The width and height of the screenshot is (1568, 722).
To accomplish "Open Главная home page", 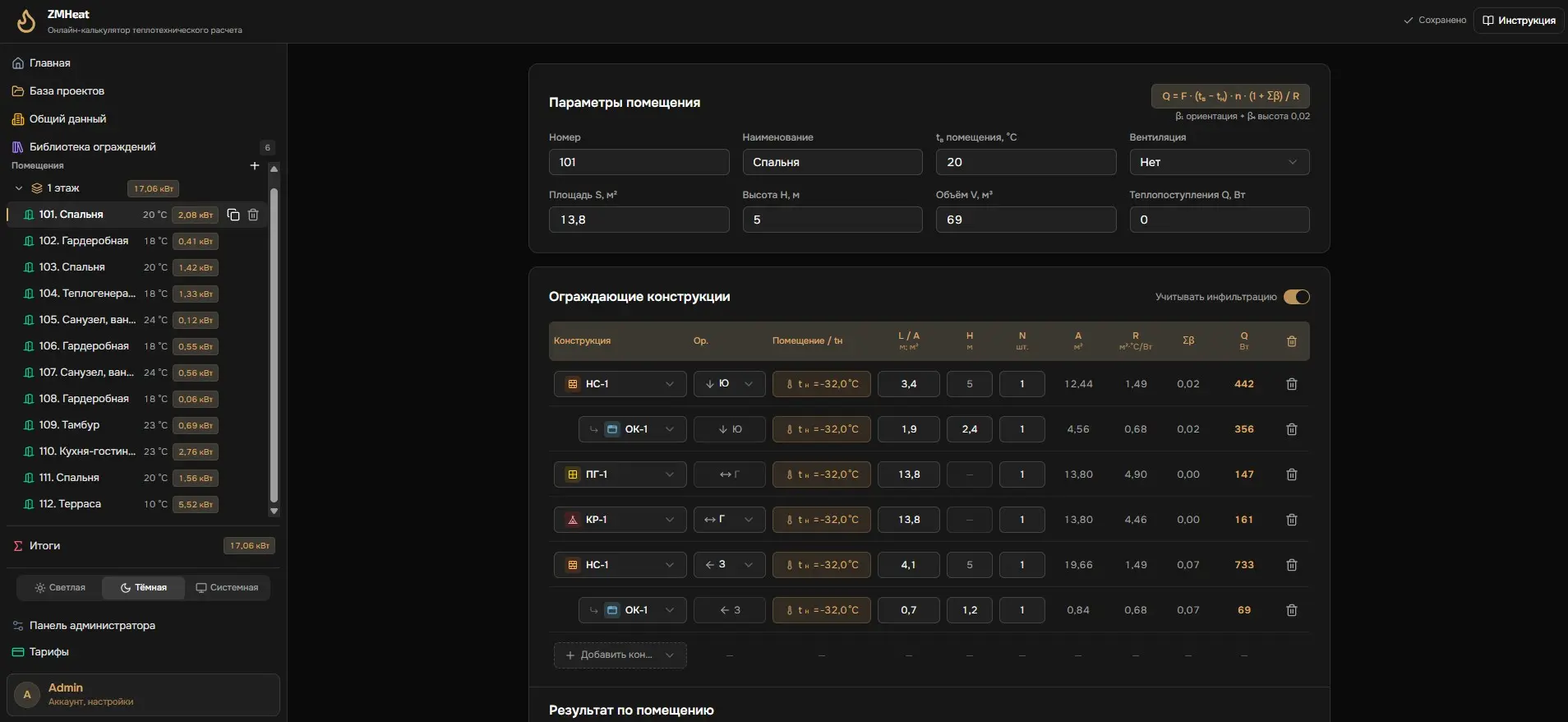I will 143,63.
